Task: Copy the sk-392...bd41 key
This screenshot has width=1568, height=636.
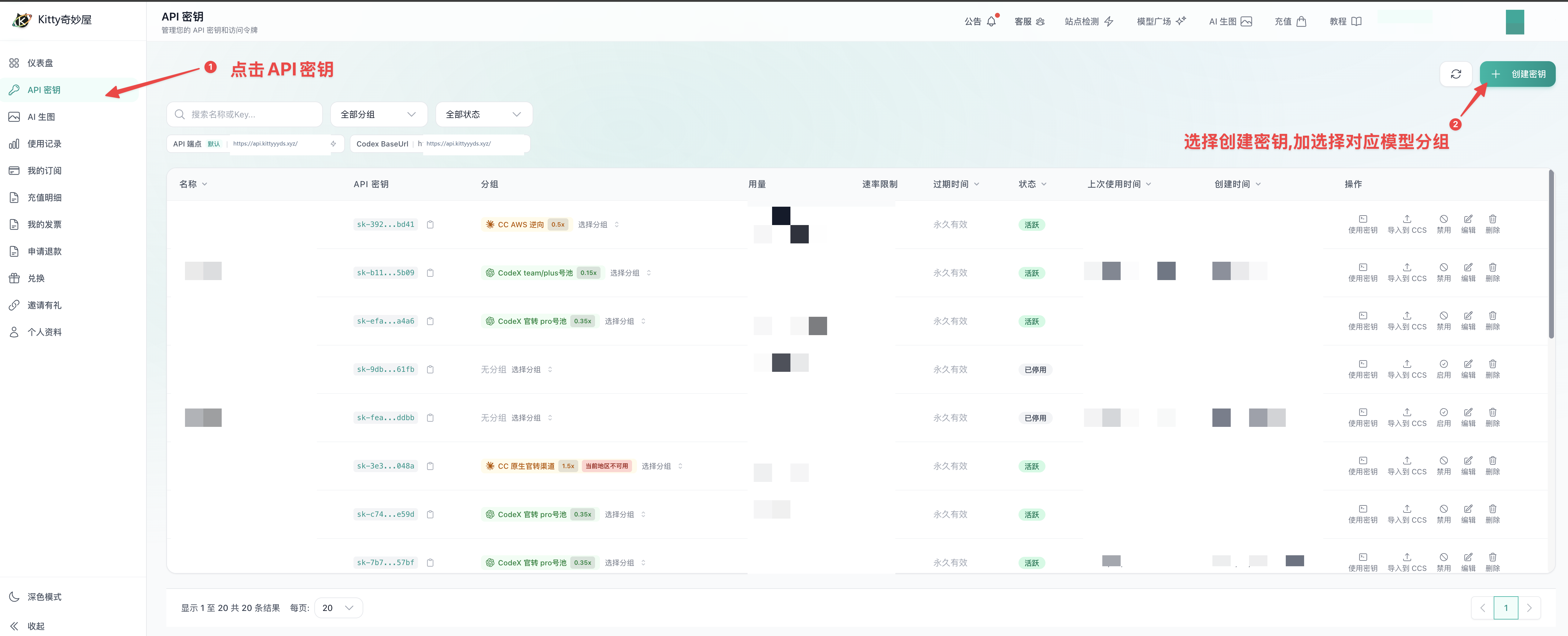Action: 430,224
